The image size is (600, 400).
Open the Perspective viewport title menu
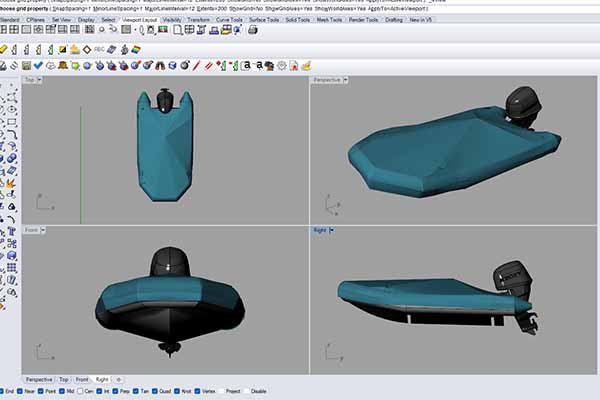click(327, 80)
